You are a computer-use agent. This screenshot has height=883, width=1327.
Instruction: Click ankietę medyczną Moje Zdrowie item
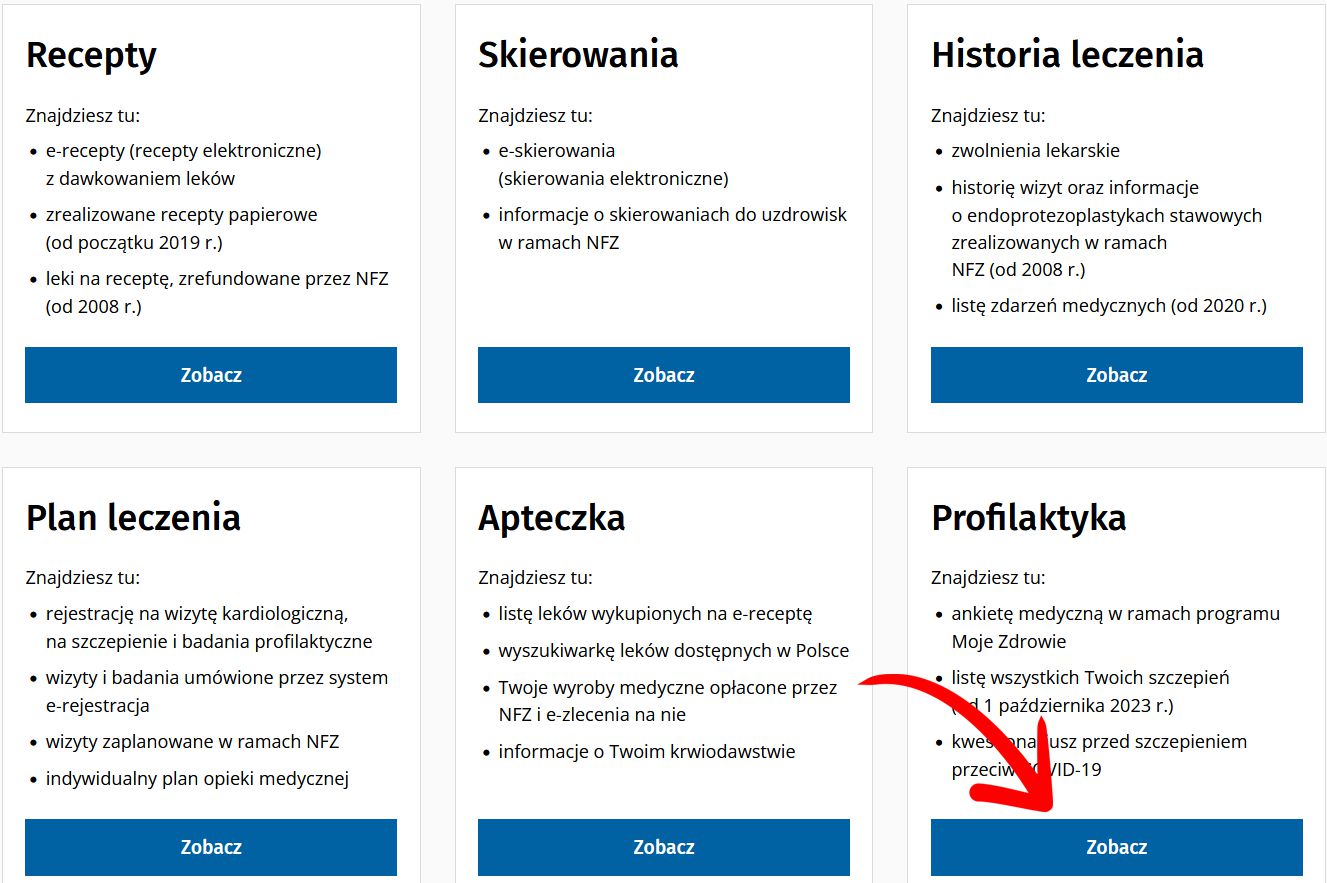click(1115, 628)
